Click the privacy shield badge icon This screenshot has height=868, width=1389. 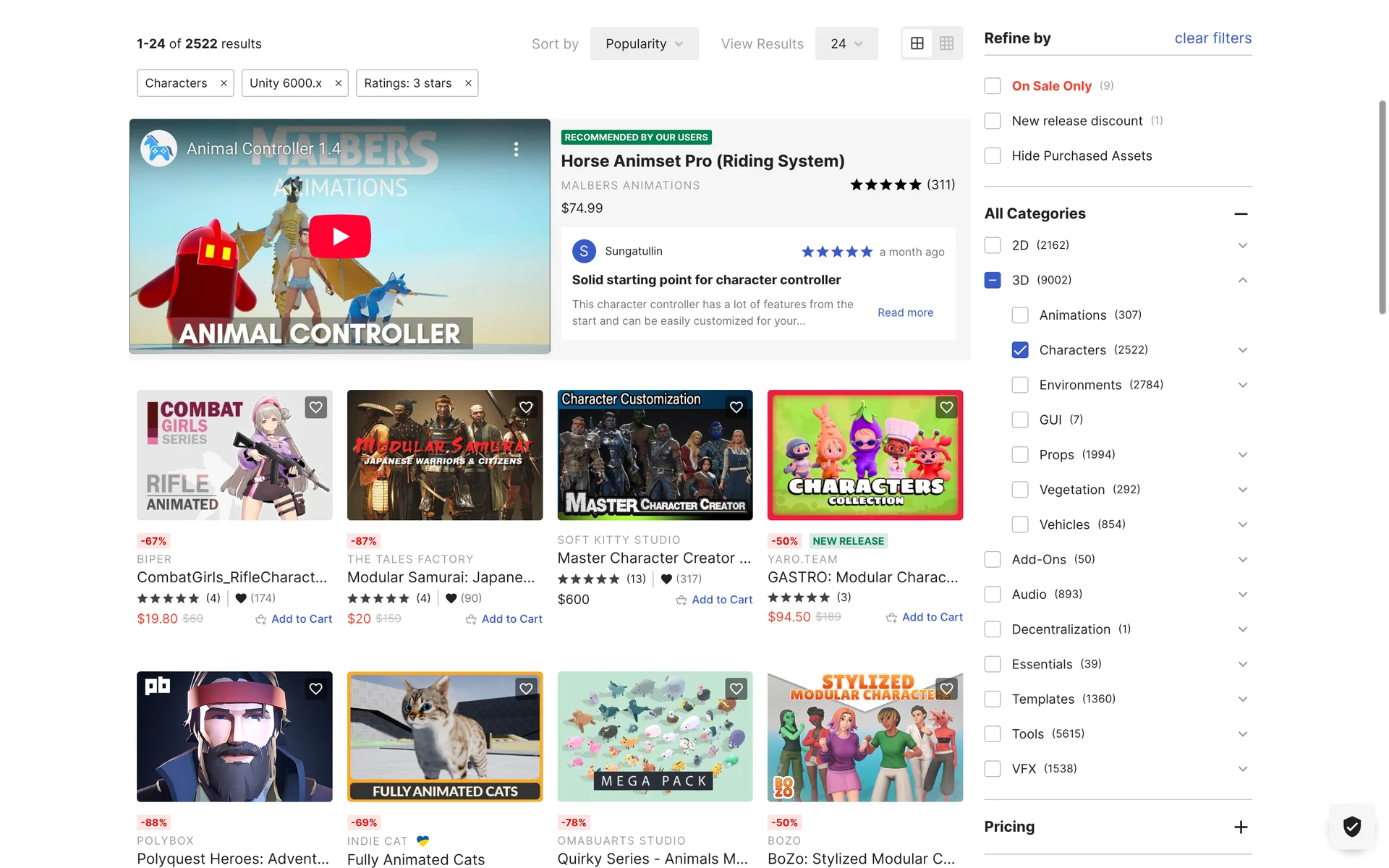1351,826
